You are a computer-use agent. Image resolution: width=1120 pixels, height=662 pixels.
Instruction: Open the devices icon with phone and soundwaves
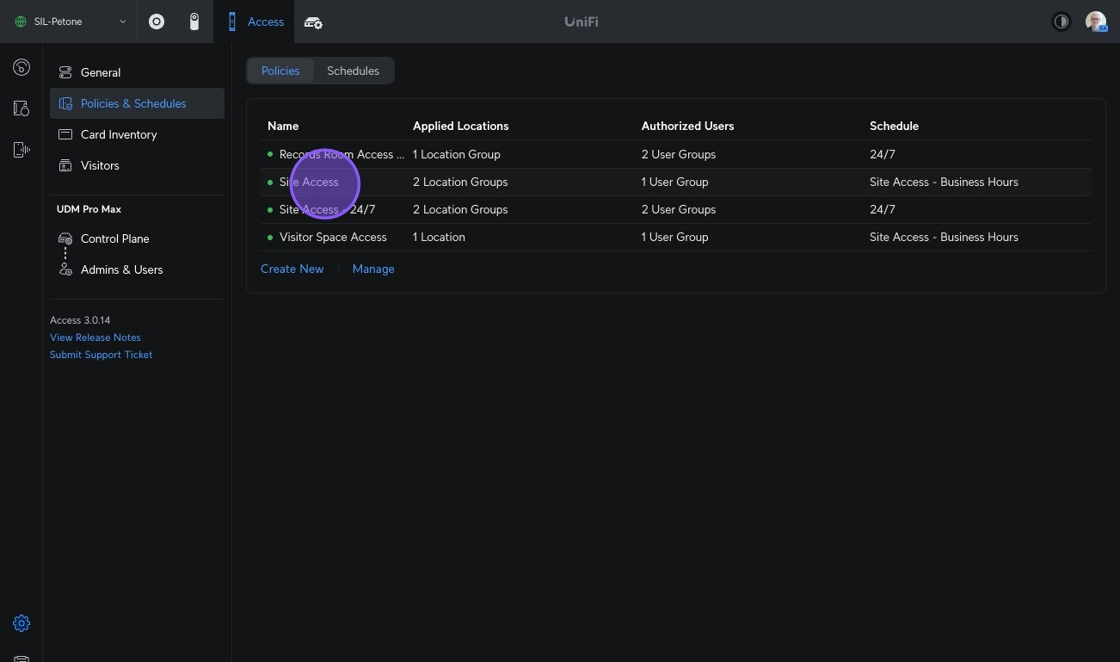point(21,150)
